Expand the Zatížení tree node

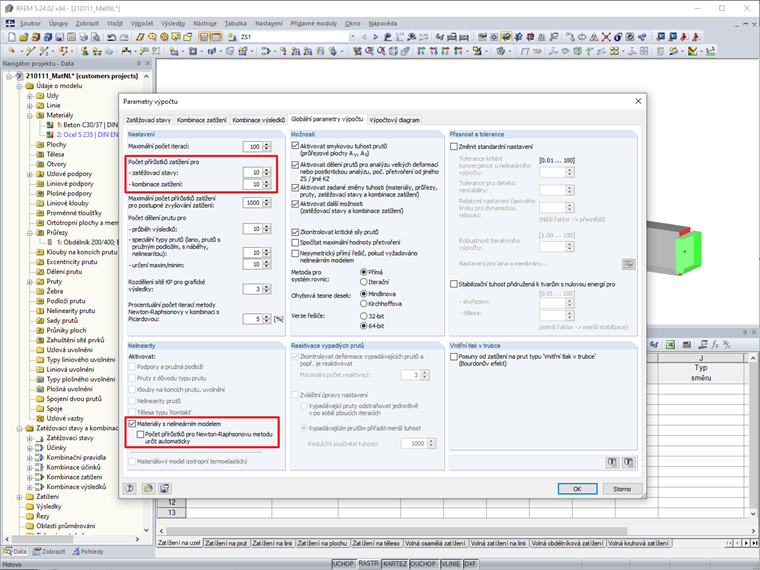[19, 497]
